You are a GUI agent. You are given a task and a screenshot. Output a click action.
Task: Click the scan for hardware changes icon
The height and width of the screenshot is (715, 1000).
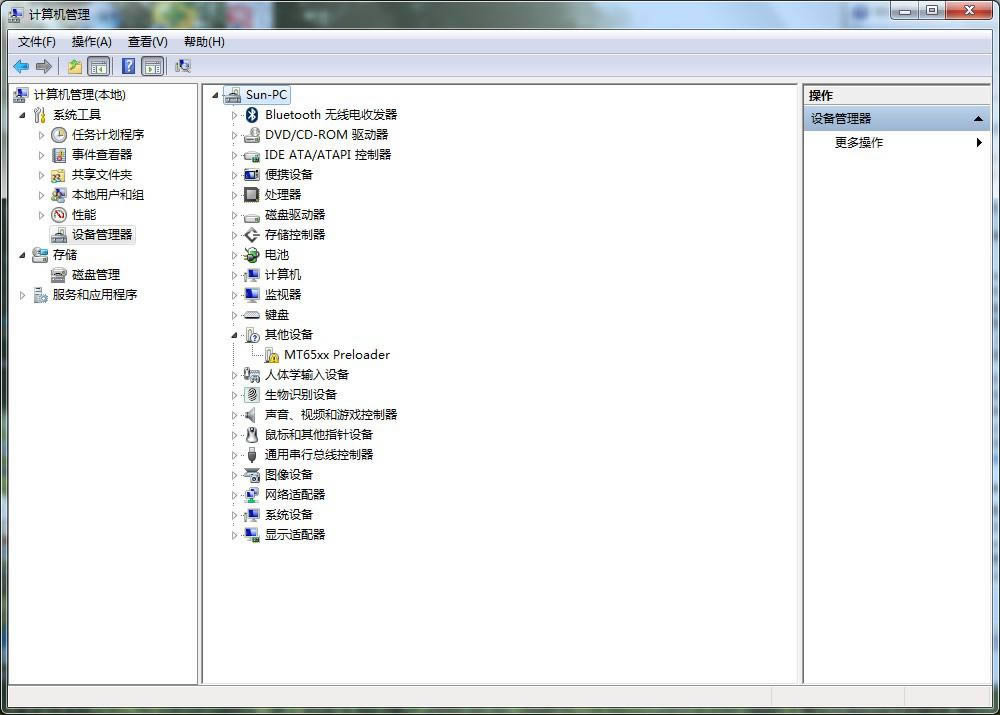point(183,65)
